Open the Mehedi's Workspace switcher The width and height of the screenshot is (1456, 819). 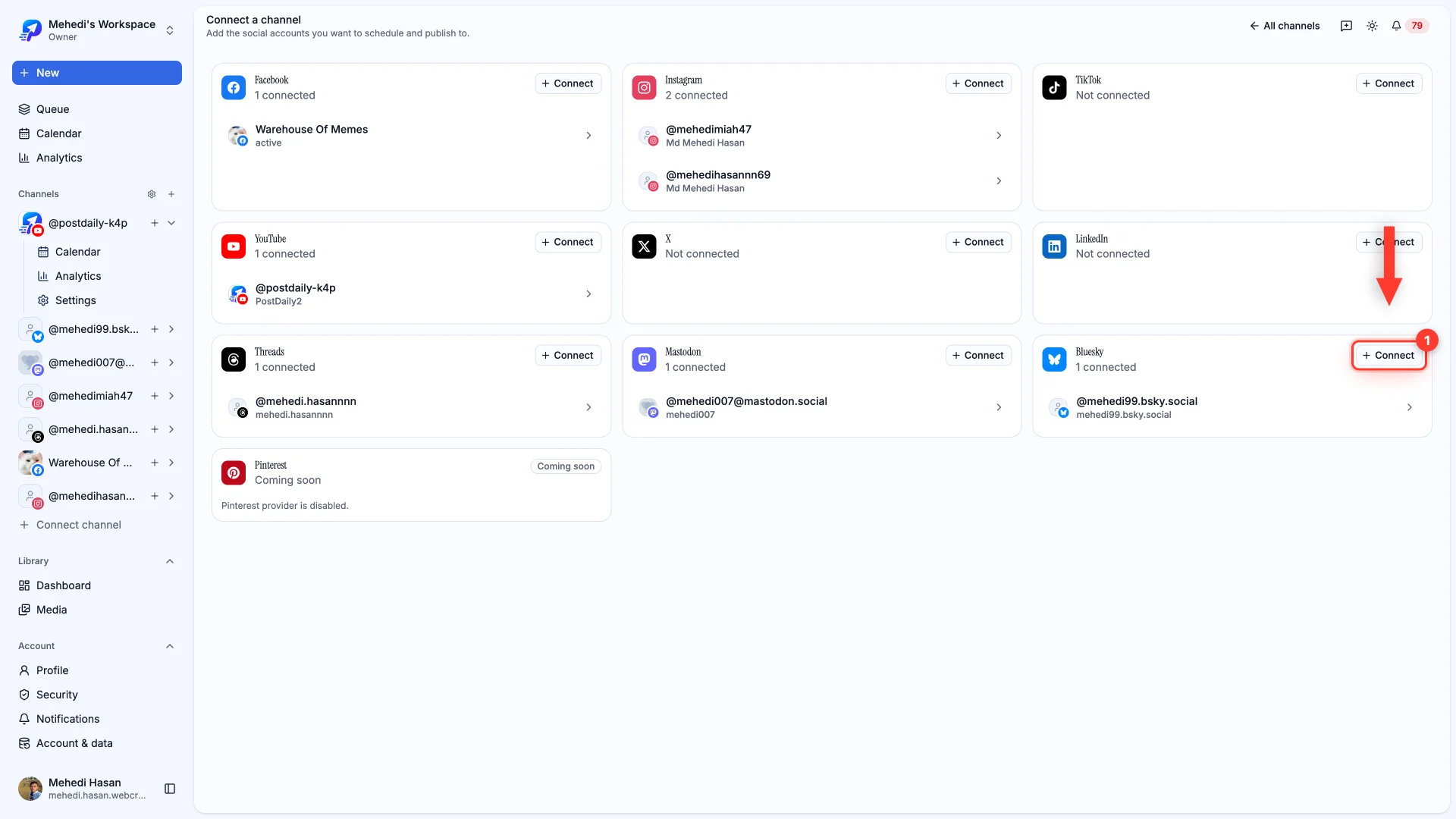coord(97,30)
